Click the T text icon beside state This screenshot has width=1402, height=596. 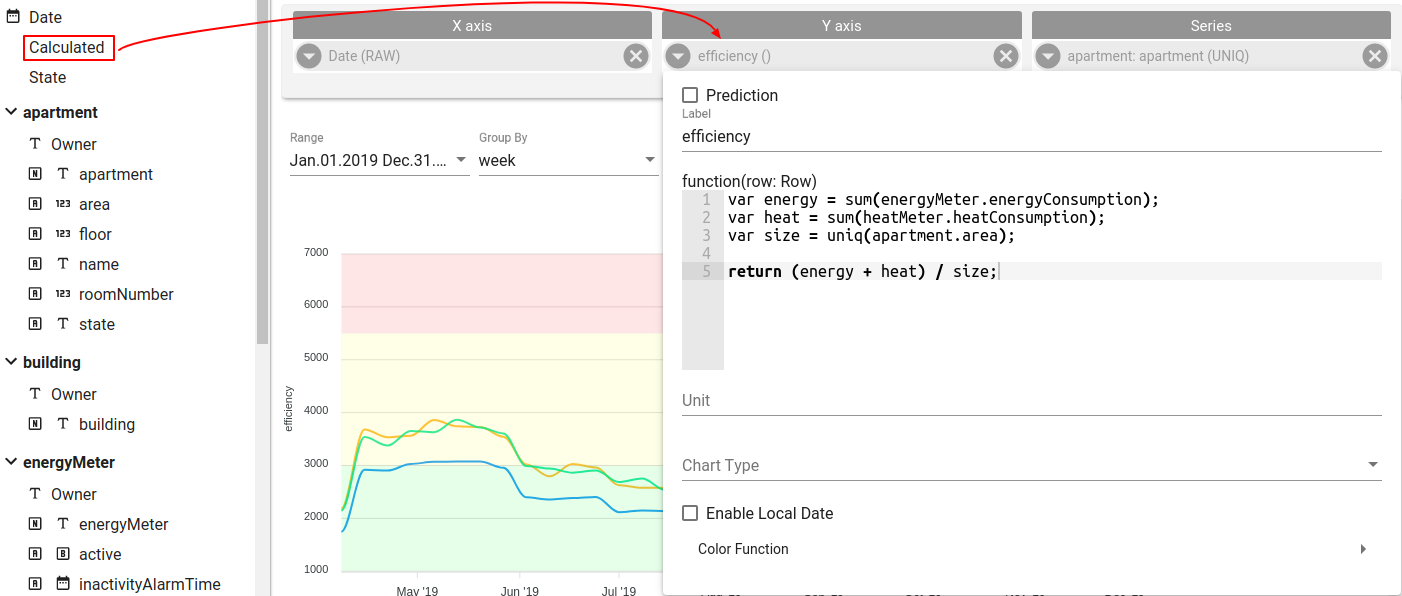(62, 324)
